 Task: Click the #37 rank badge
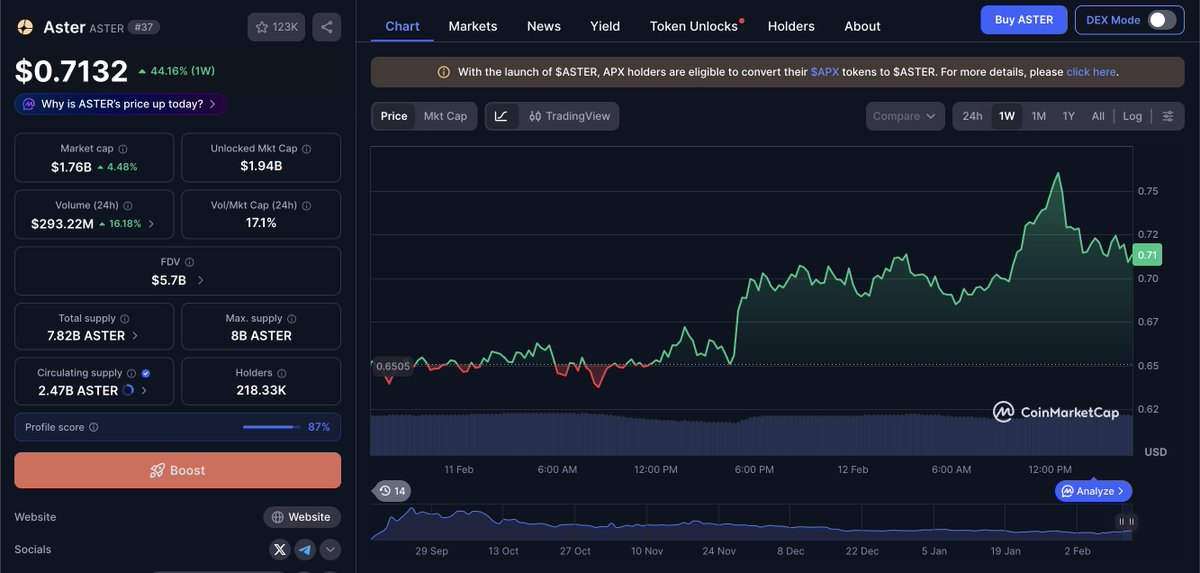coord(145,27)
